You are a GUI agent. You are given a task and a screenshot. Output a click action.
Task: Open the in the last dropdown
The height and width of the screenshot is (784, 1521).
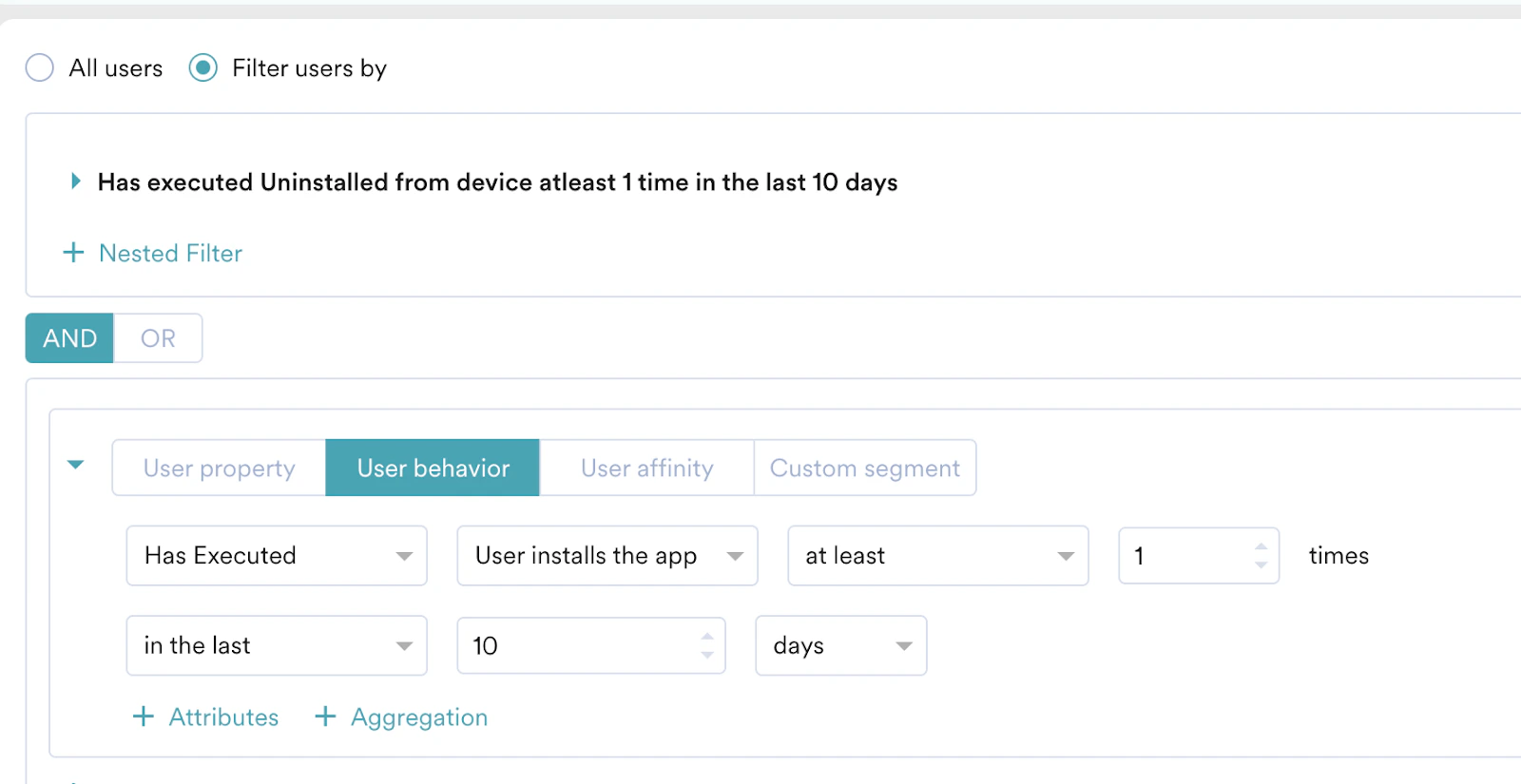tap(276, 646)
